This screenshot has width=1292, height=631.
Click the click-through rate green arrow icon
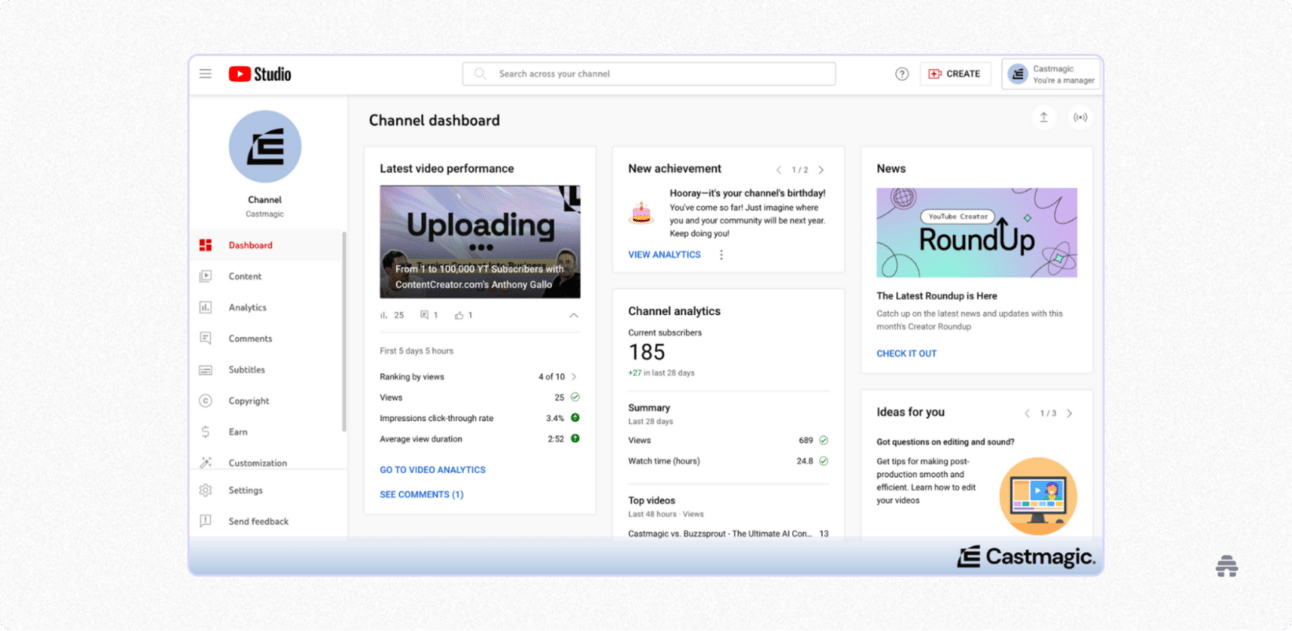point(575,418)
